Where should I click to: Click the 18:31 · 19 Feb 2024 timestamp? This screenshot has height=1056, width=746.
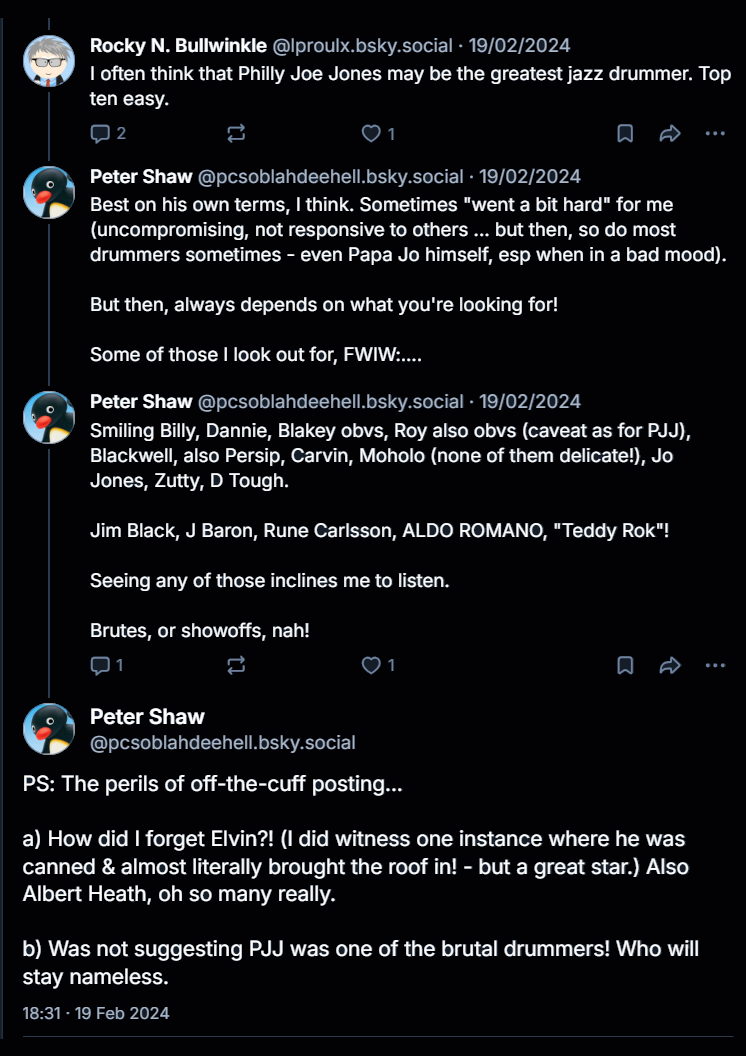[x=96, y=1013]
